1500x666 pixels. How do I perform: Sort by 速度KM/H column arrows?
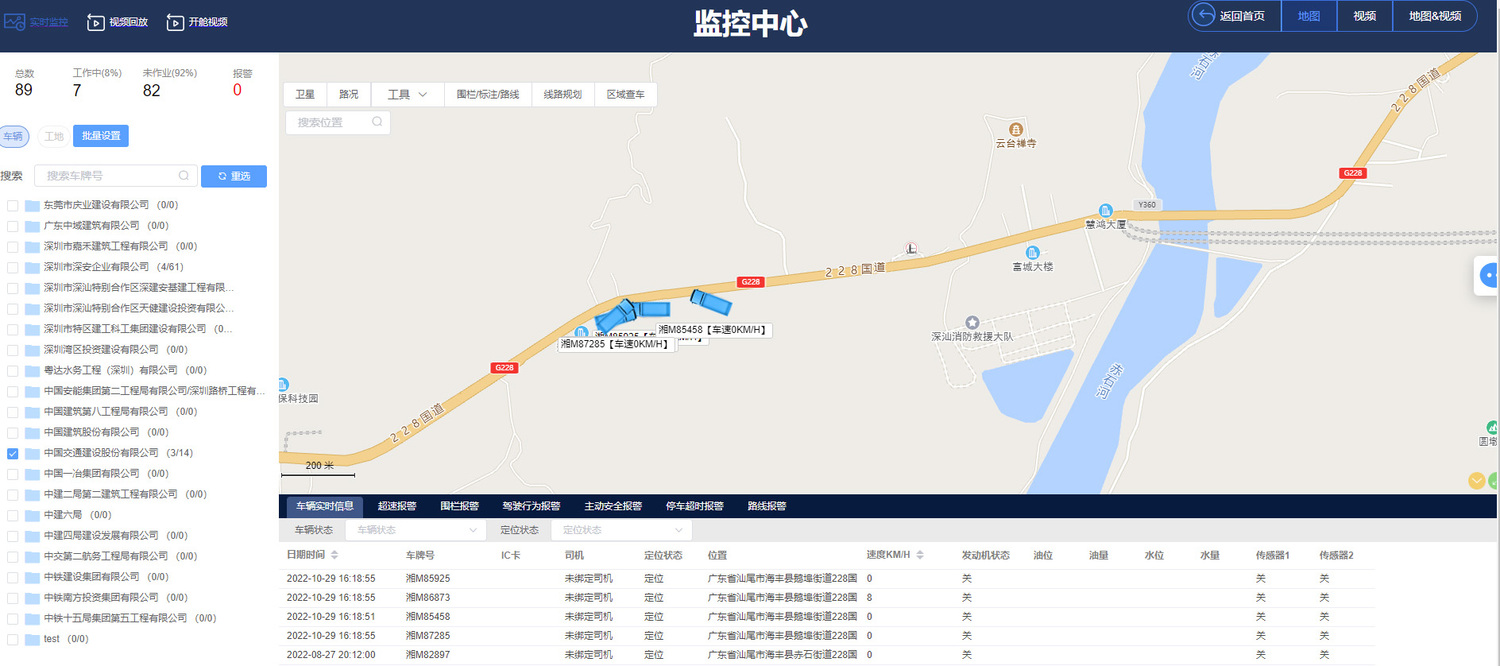[x=919, y=555]
